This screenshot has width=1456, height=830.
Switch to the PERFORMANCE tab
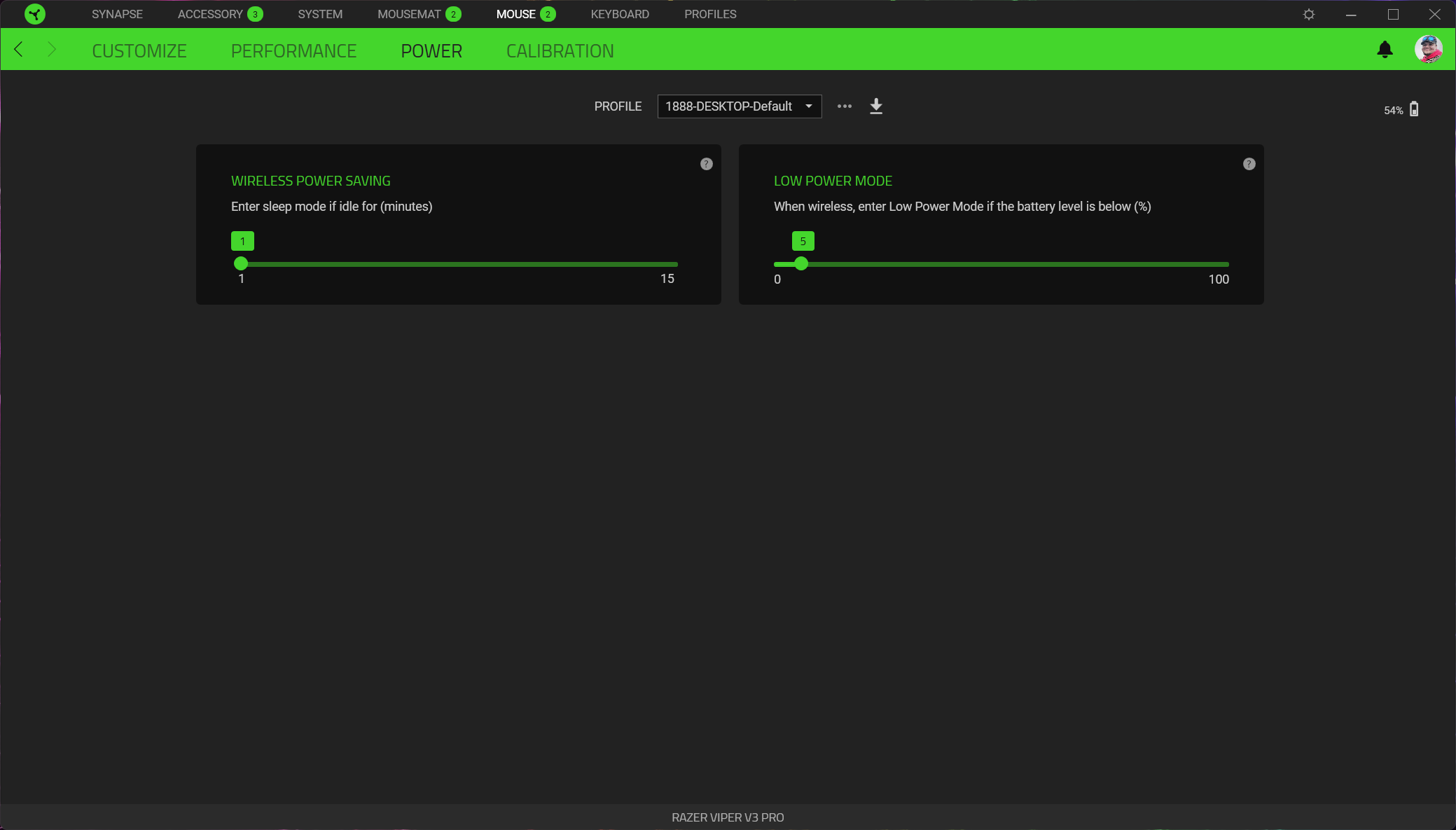pyautogui.click(x=293, y=51)
